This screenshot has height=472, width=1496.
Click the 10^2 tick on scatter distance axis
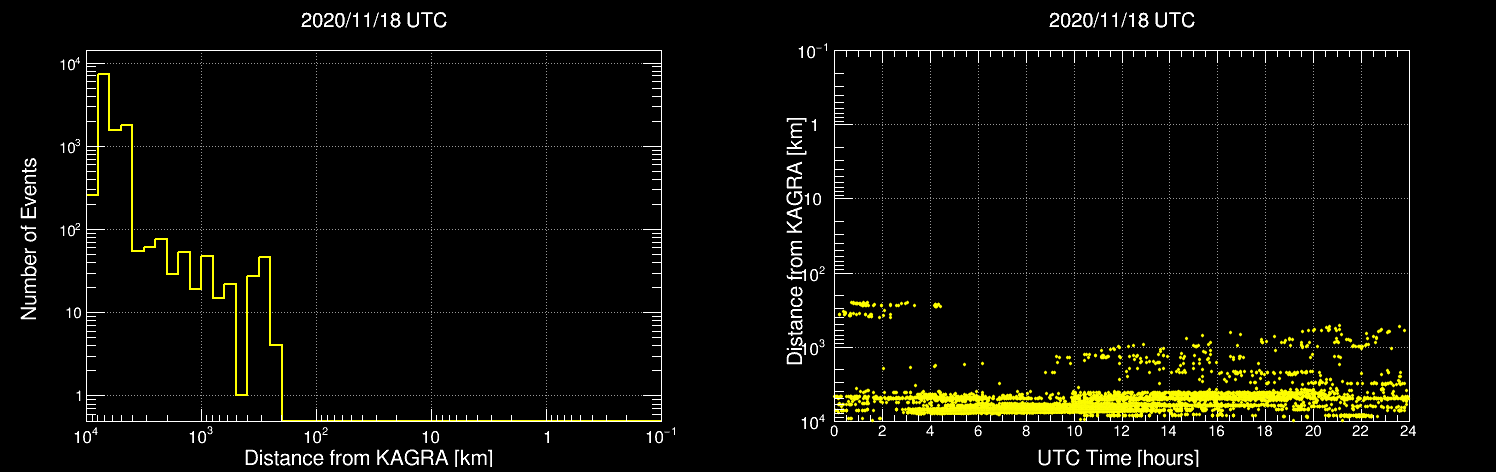click(816, 273)
